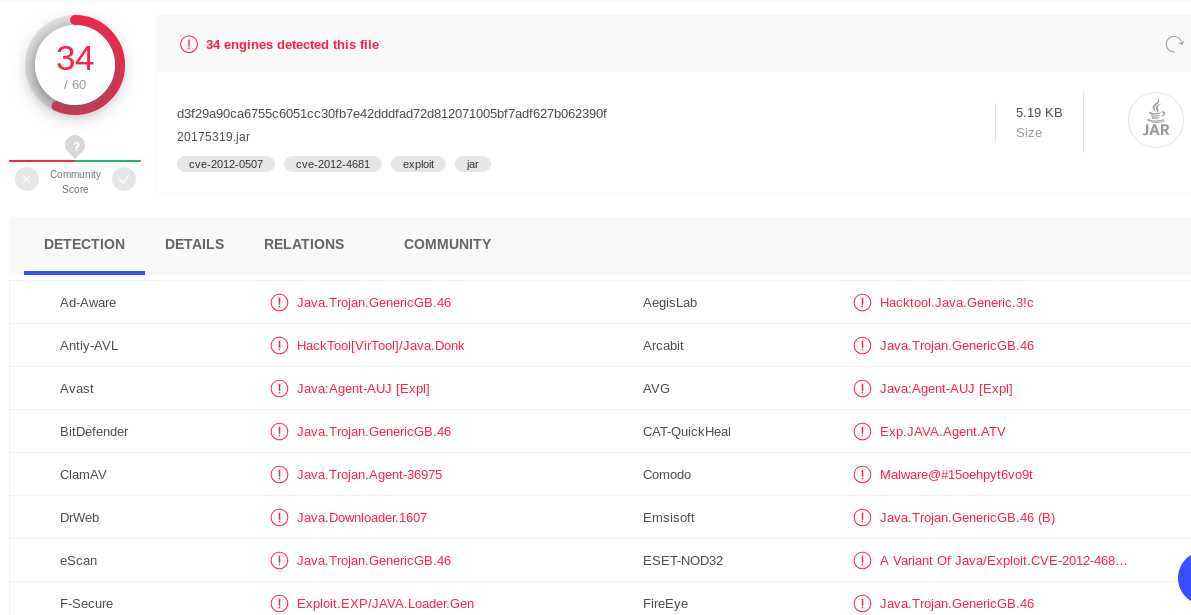1191x615 pixels.
Task: Click the reanalyze refresh icon
Action: click(1174, 44)
